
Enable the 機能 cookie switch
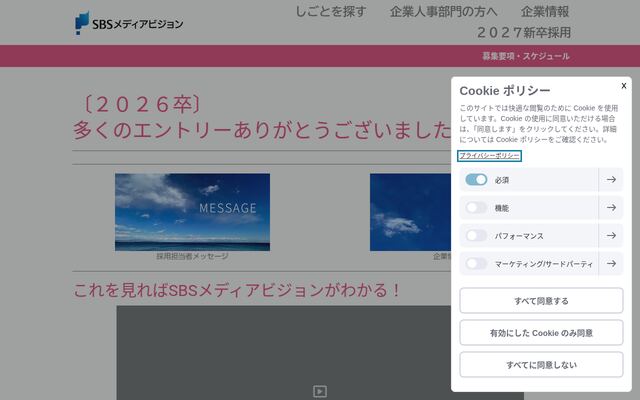point(476,208)
